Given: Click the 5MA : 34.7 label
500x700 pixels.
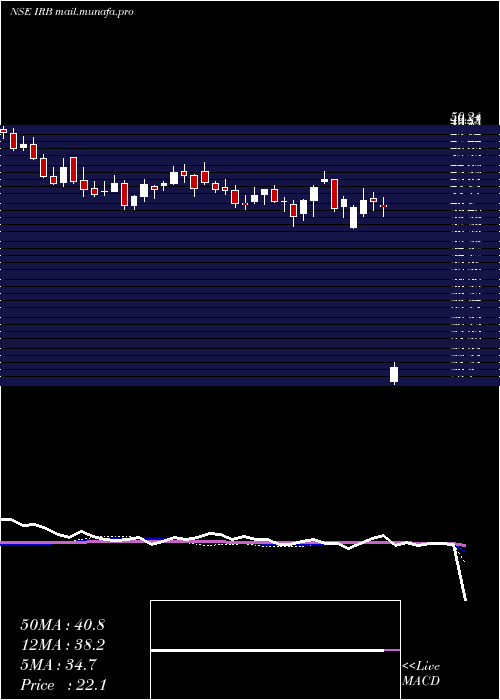Looking at the screenshot, I should coord(58,665).
